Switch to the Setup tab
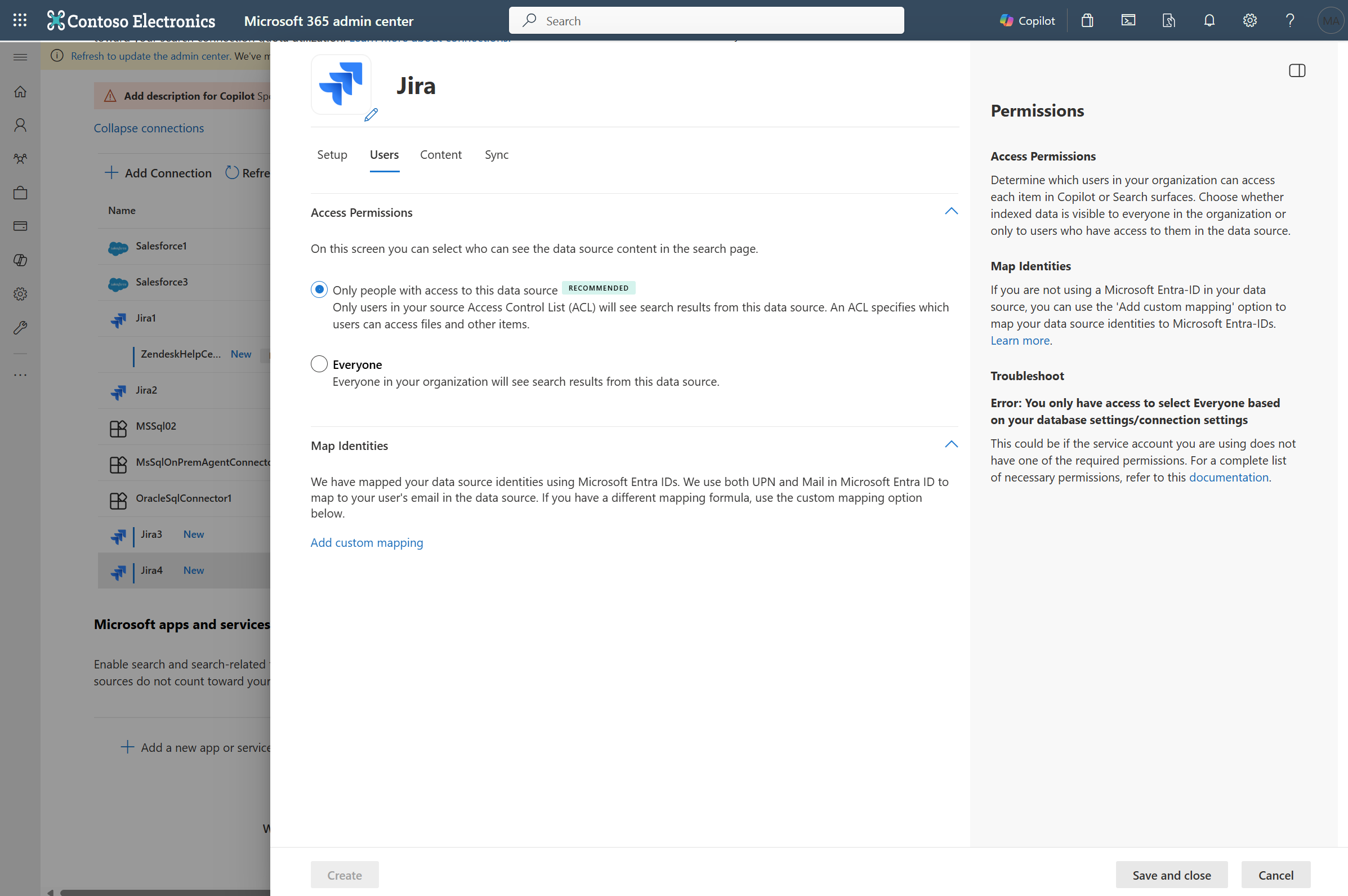1348x896 pixels. (332, 155)
